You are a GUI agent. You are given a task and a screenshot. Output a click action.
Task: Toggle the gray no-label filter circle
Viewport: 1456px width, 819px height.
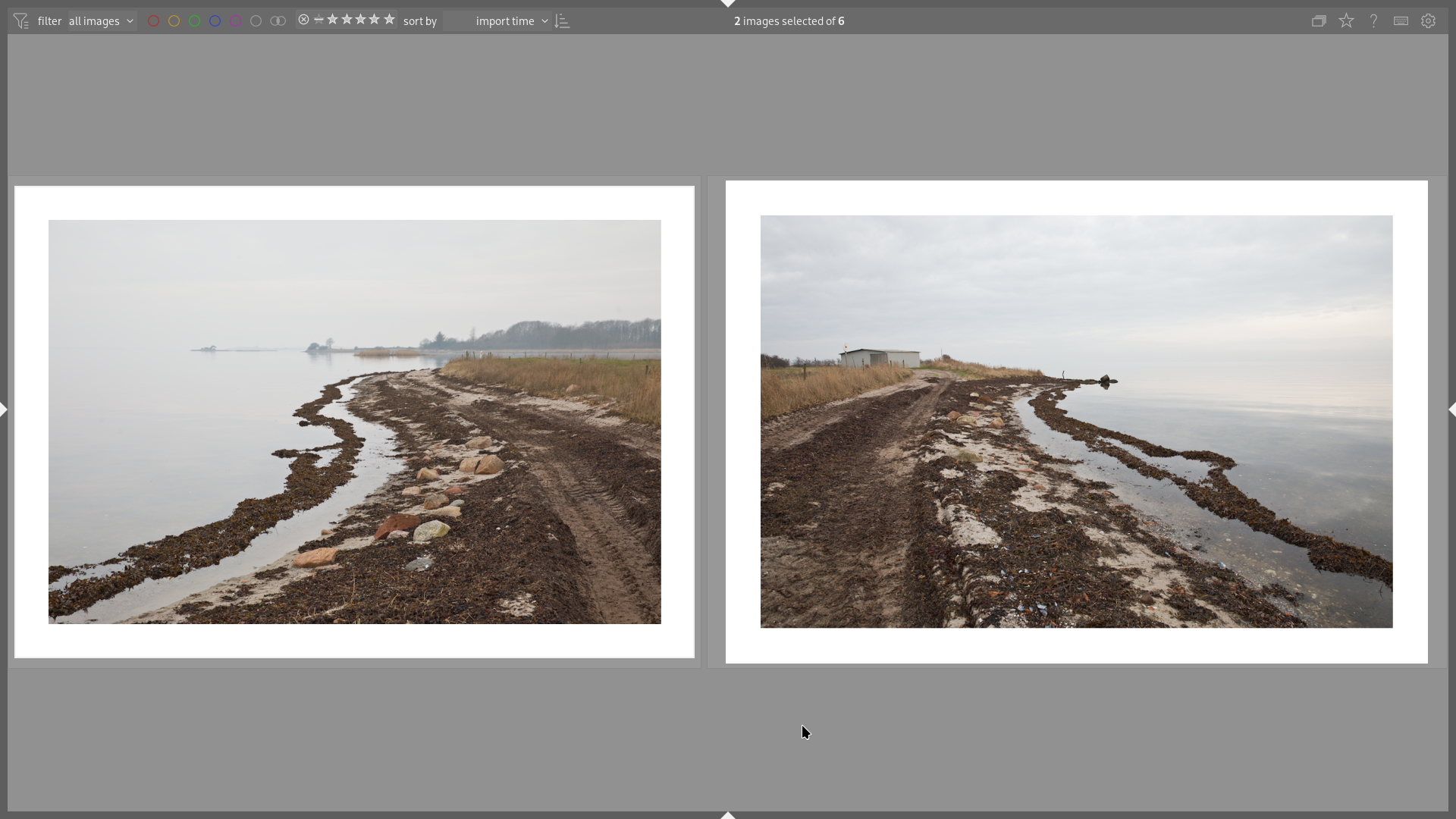(256, 21)
